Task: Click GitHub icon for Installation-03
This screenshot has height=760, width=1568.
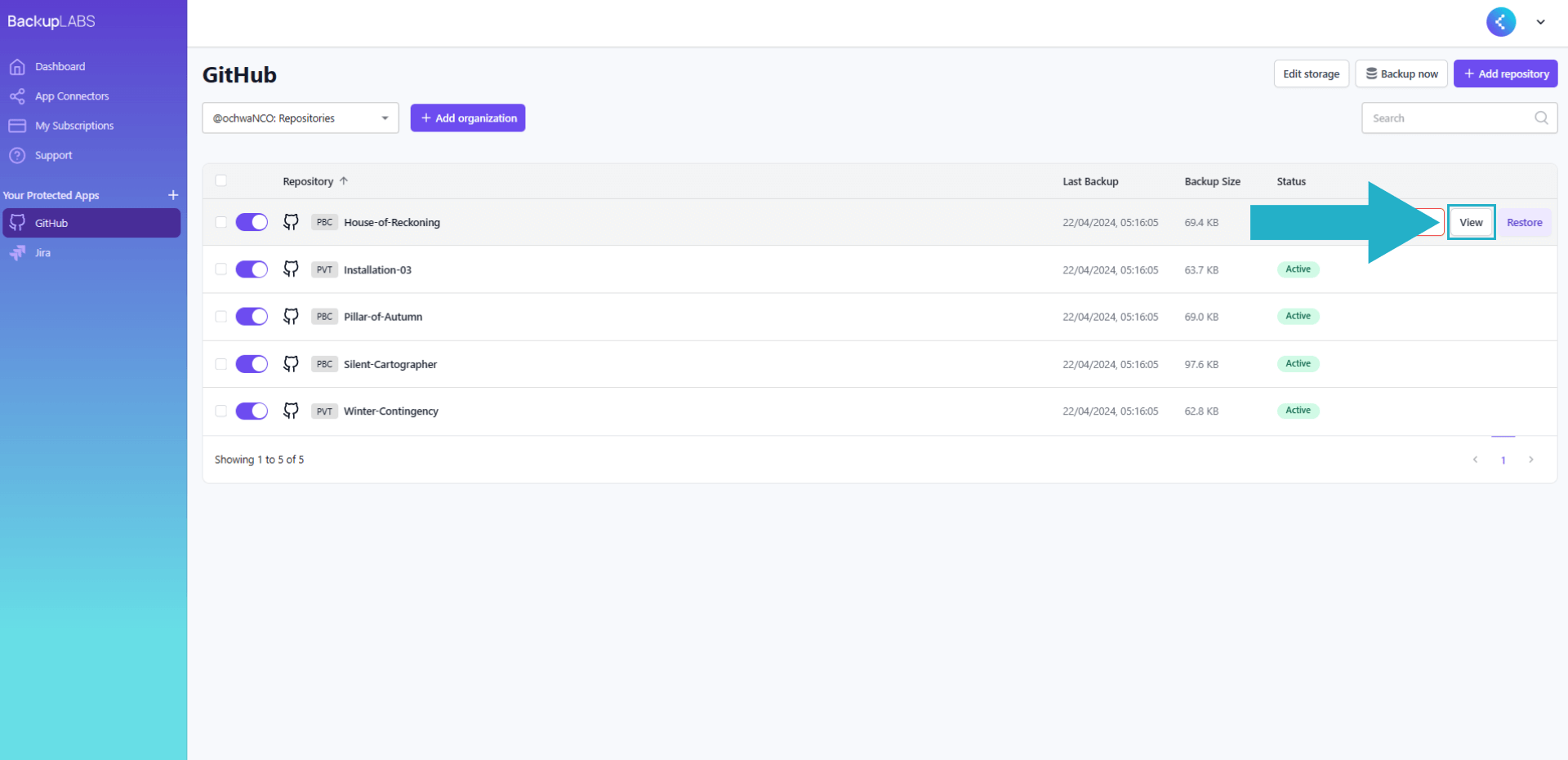Action: pos(291,269)
